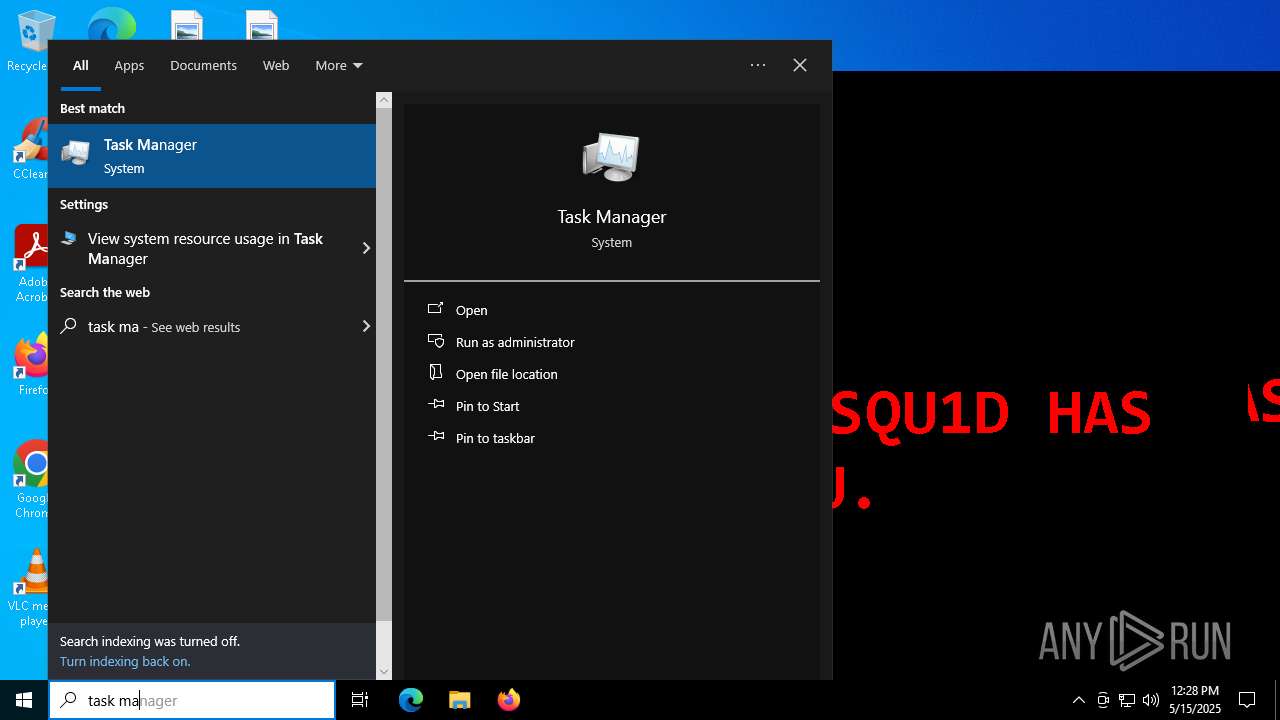Image resolution: width=1280 pixels, height=720 pixels.
Task: Click the Show desktop sliver at taskbar end
Action: point(1277,700)
